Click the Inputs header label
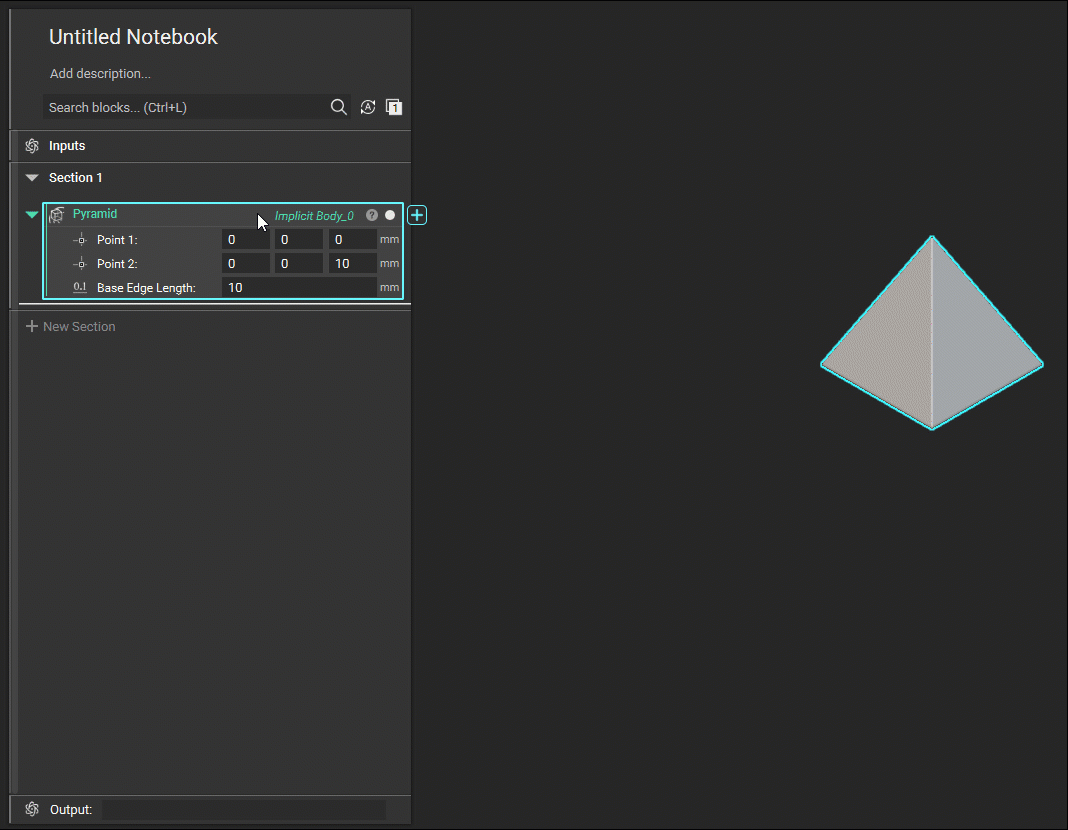1068x830 pixels. (x=67, y=146)
